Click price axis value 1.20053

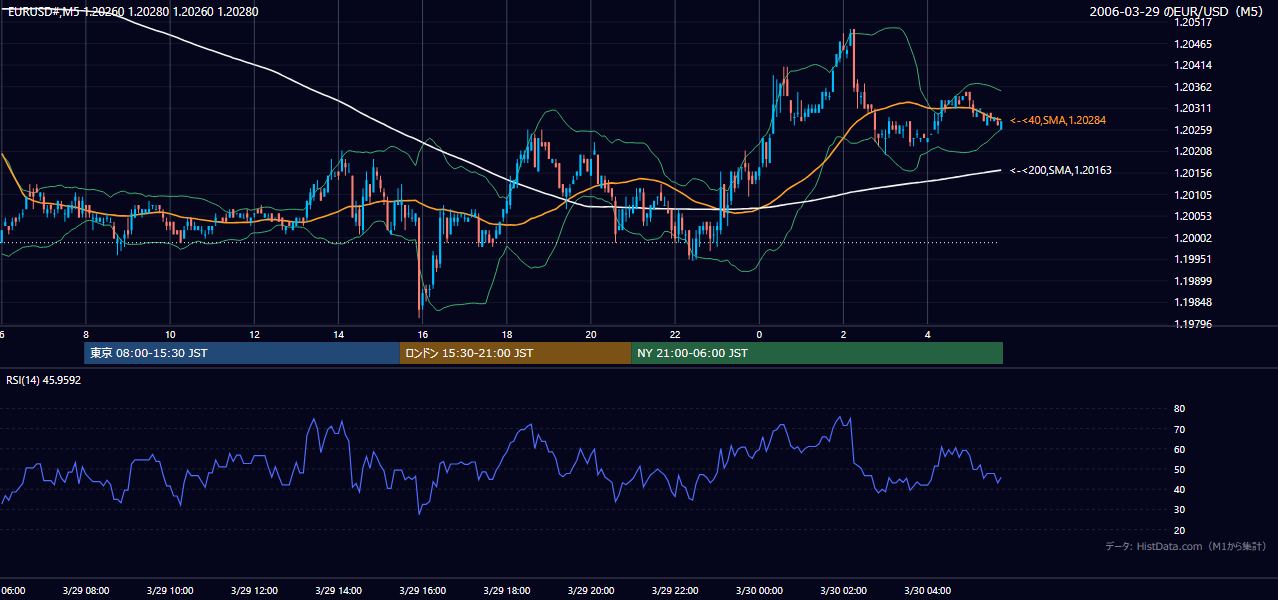tap(1194, 216)
